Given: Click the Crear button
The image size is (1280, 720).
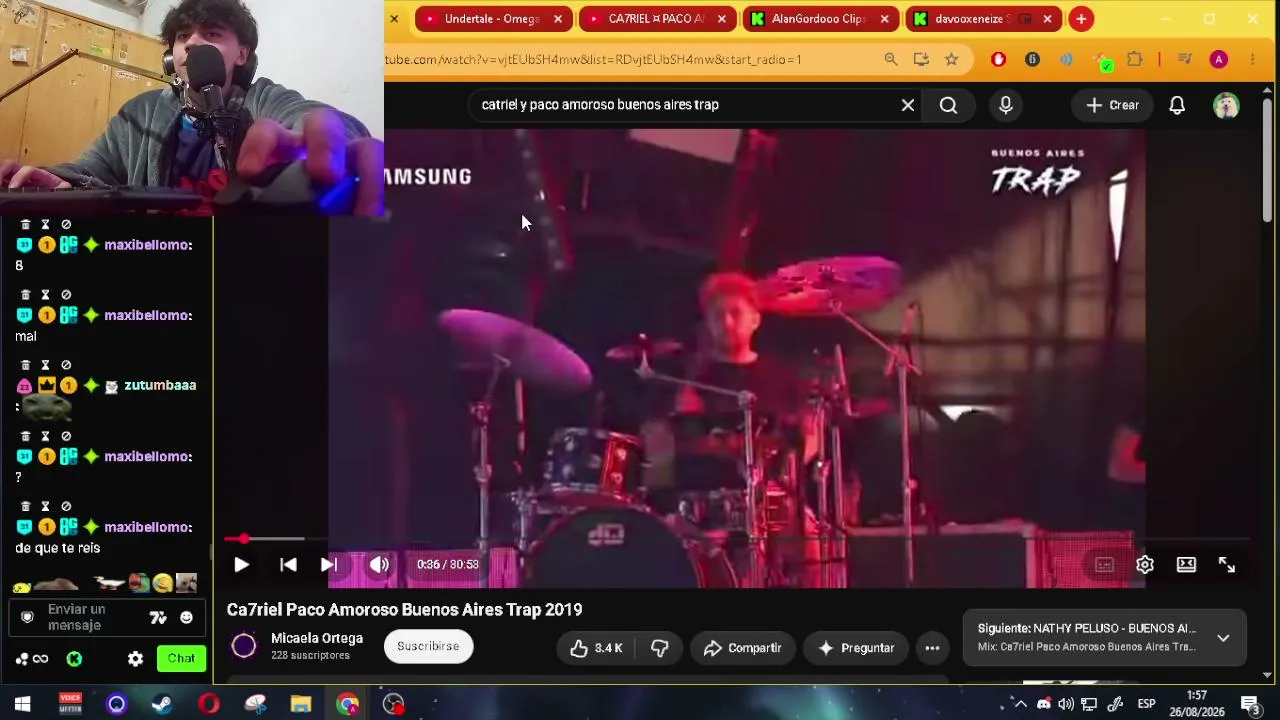Looking at the screenshot, I should [x=1113, y=105].
